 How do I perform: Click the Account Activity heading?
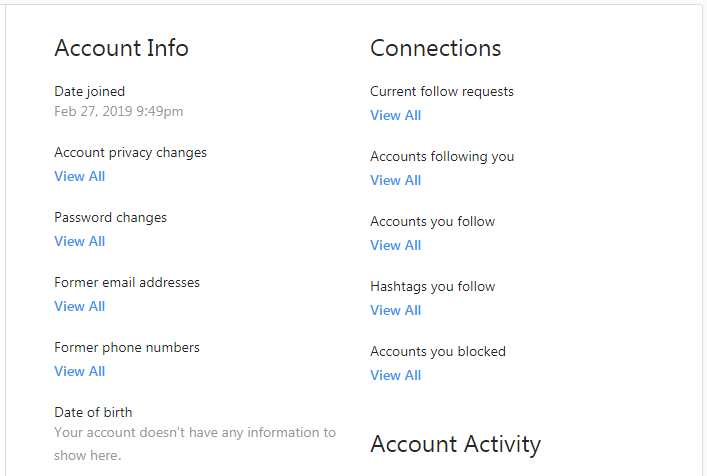pos(455,444)
